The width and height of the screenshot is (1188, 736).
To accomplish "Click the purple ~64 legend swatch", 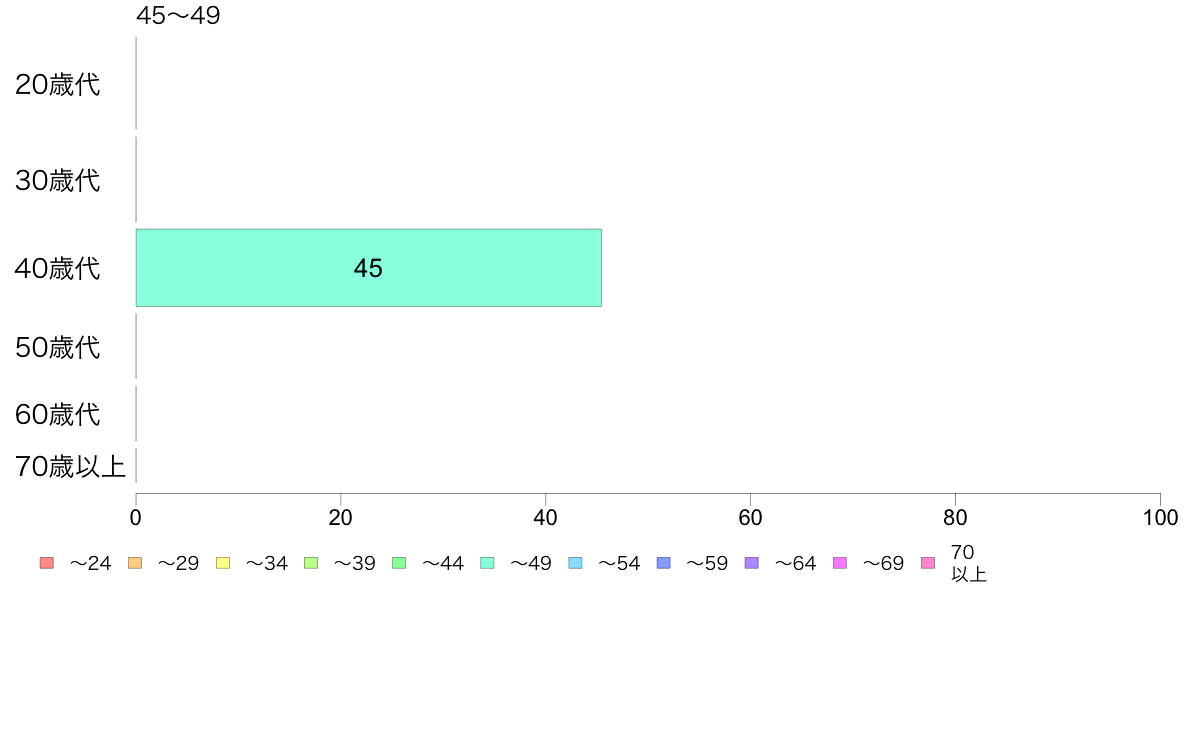I will tap(752, 562).
